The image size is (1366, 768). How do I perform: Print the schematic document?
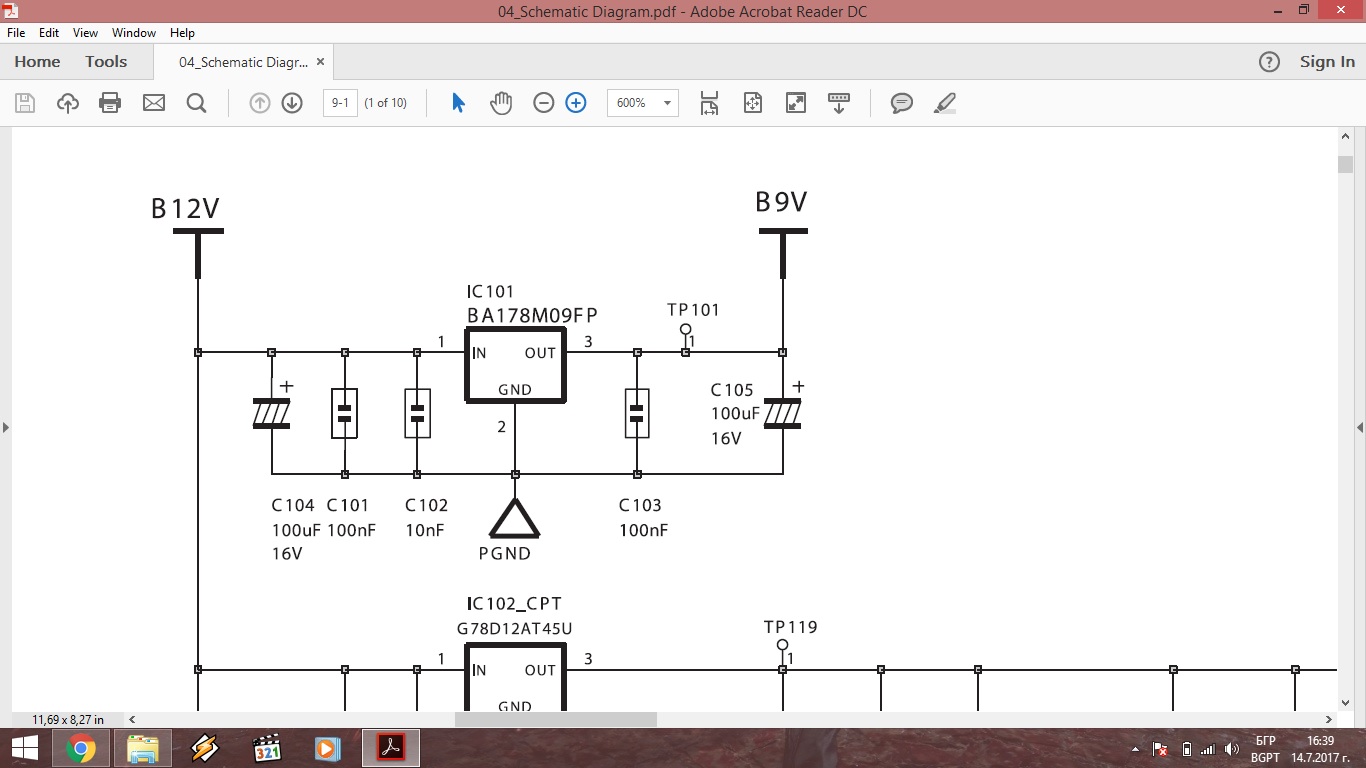pos(110,103)
